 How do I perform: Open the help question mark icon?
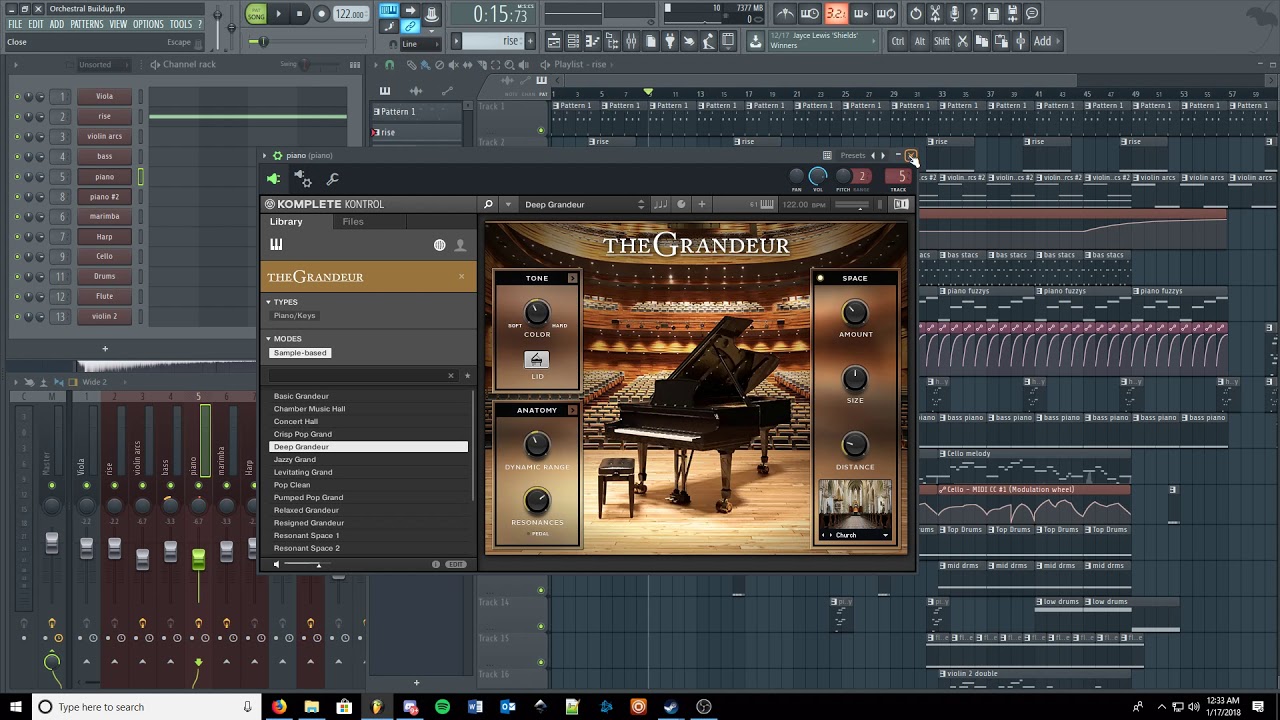tap(973, 14)
